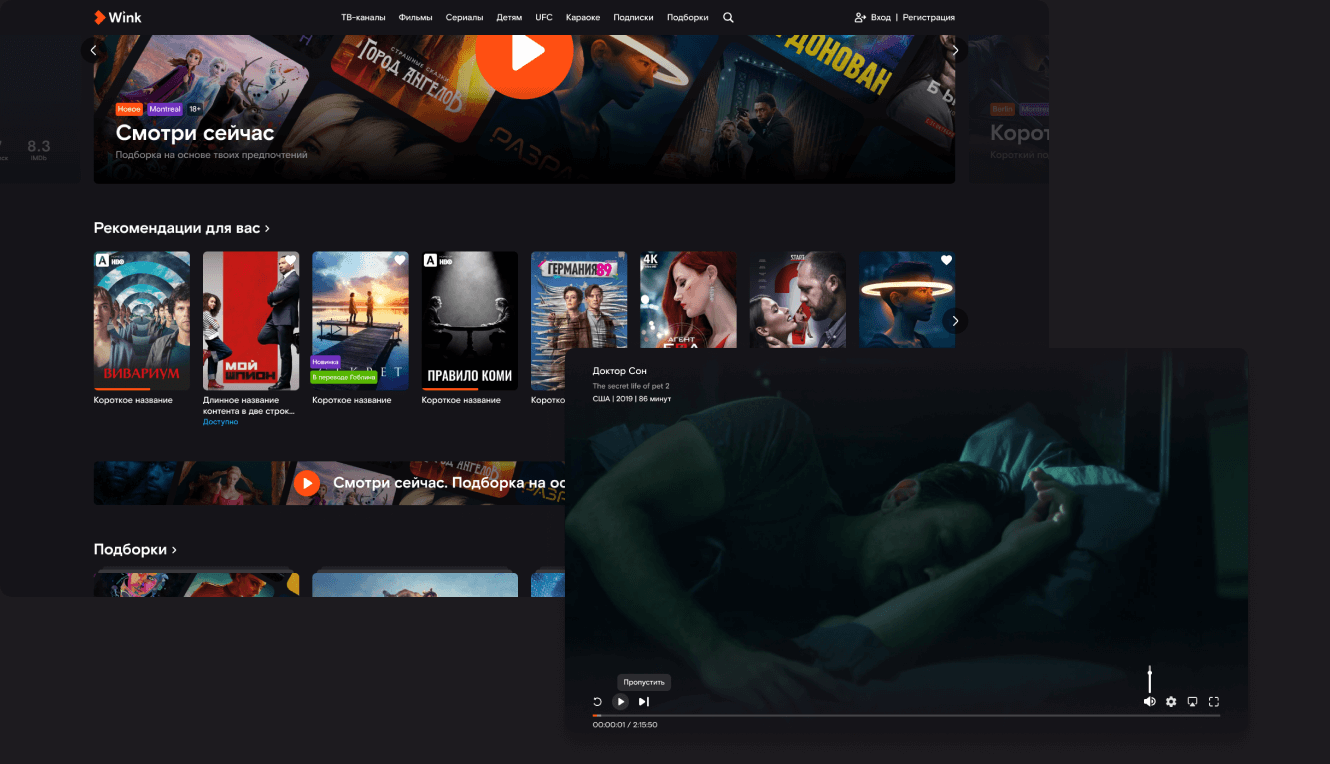Click В переводе Гоблина green badge

pos(344,377)
